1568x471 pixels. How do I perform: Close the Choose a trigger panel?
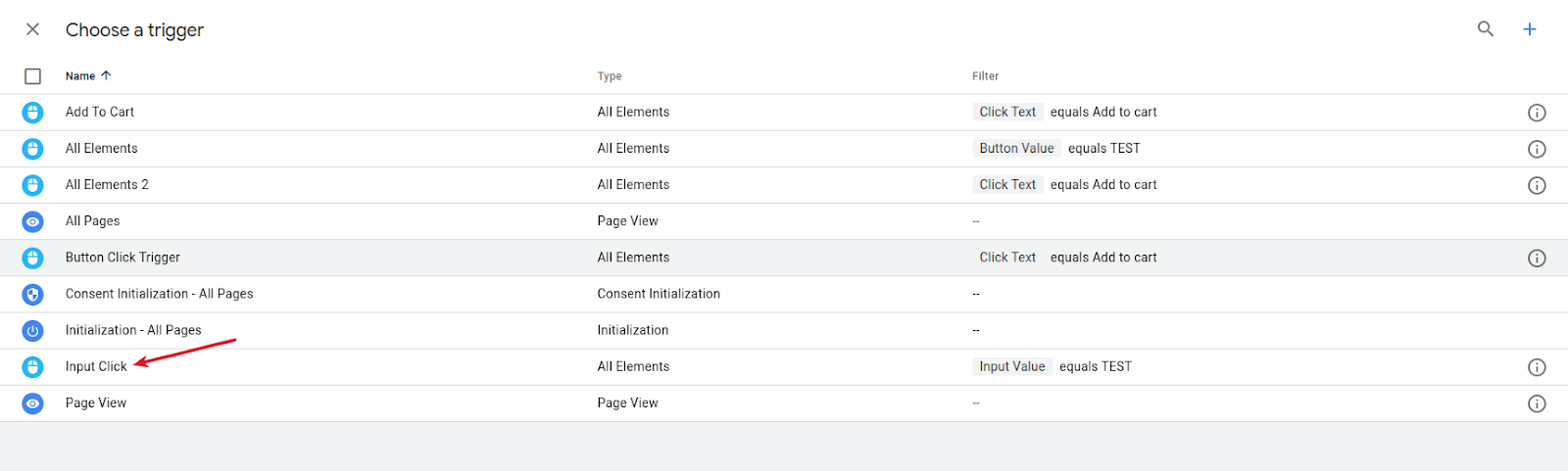coord(32,29)
